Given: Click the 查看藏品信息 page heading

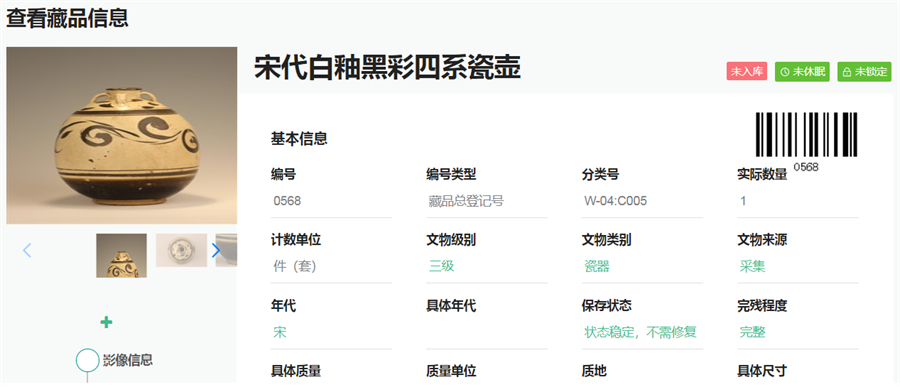Looking at the screenshot, I should click(x=67, y=17).
